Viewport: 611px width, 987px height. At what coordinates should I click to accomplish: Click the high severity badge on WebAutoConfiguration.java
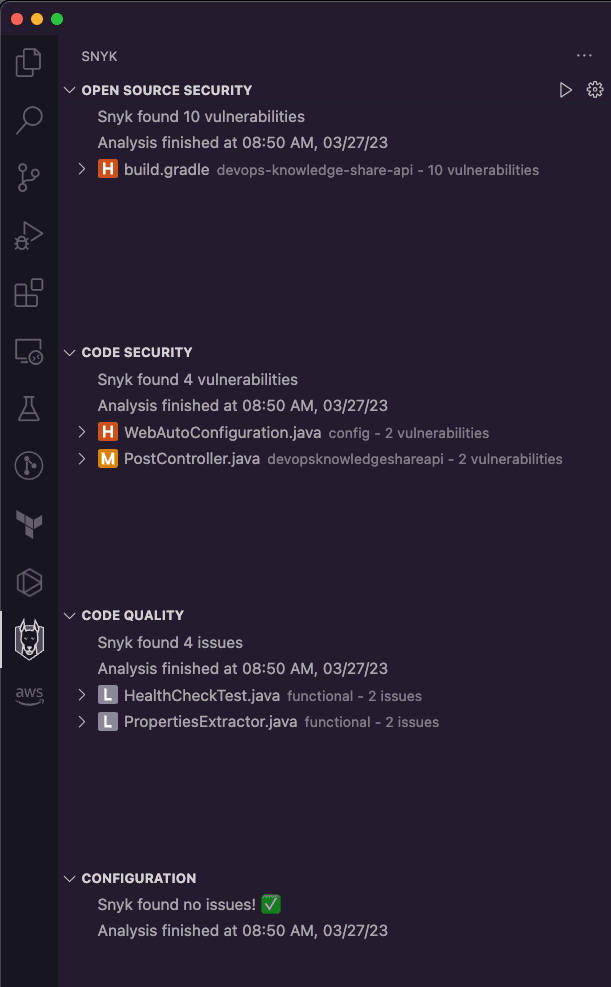pos(107,432)
